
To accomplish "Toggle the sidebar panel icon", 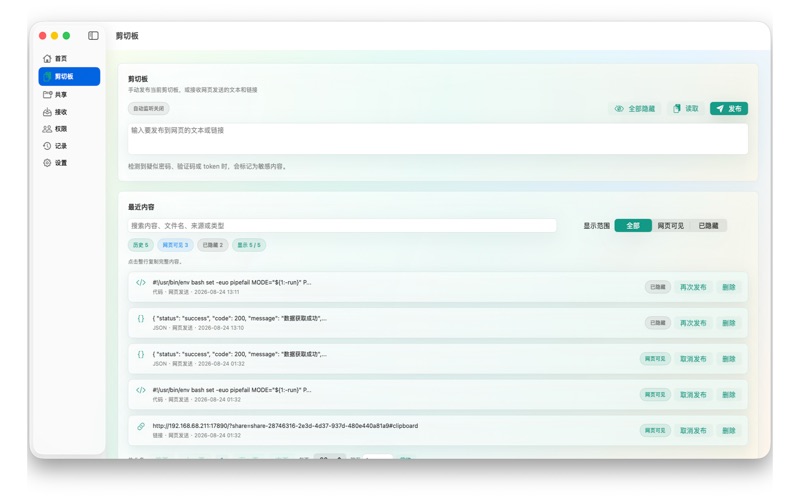I will click(x=93, y=36).
